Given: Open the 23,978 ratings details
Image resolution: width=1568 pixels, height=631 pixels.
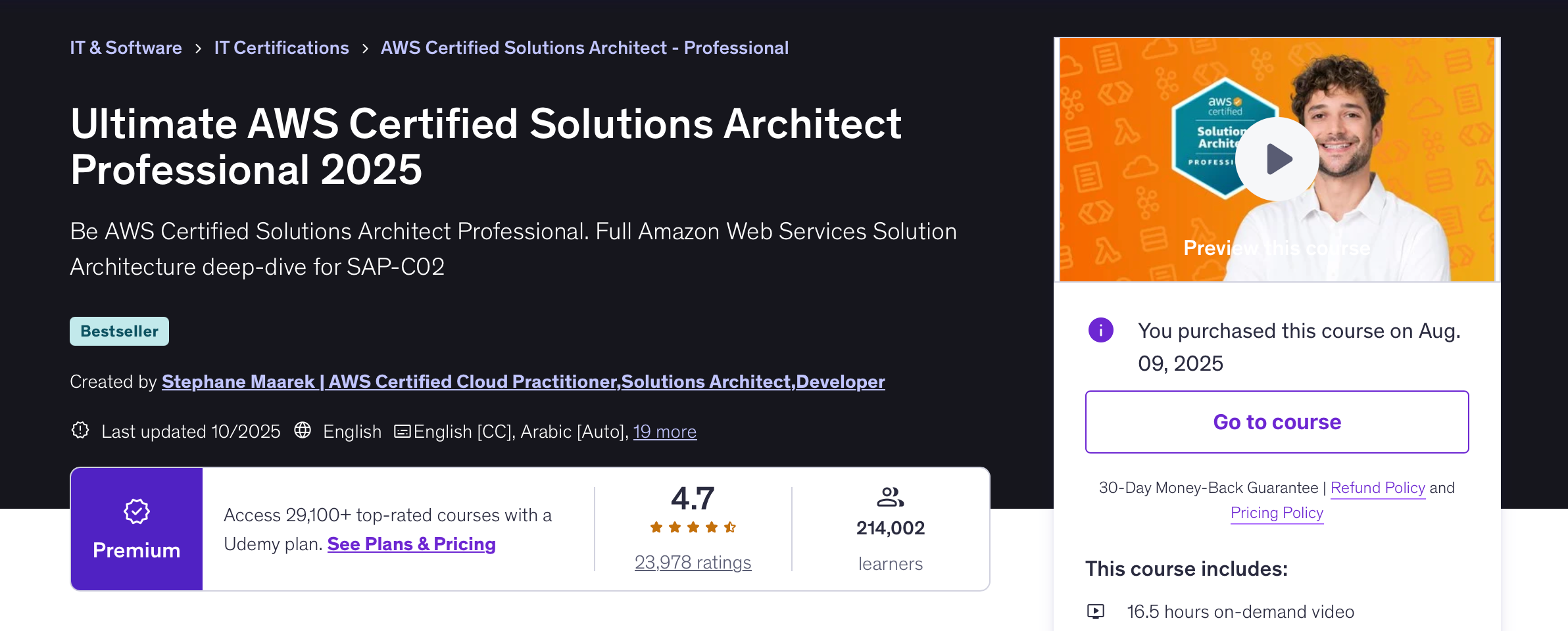Looking at the screenshot, I should click(692, 562).
